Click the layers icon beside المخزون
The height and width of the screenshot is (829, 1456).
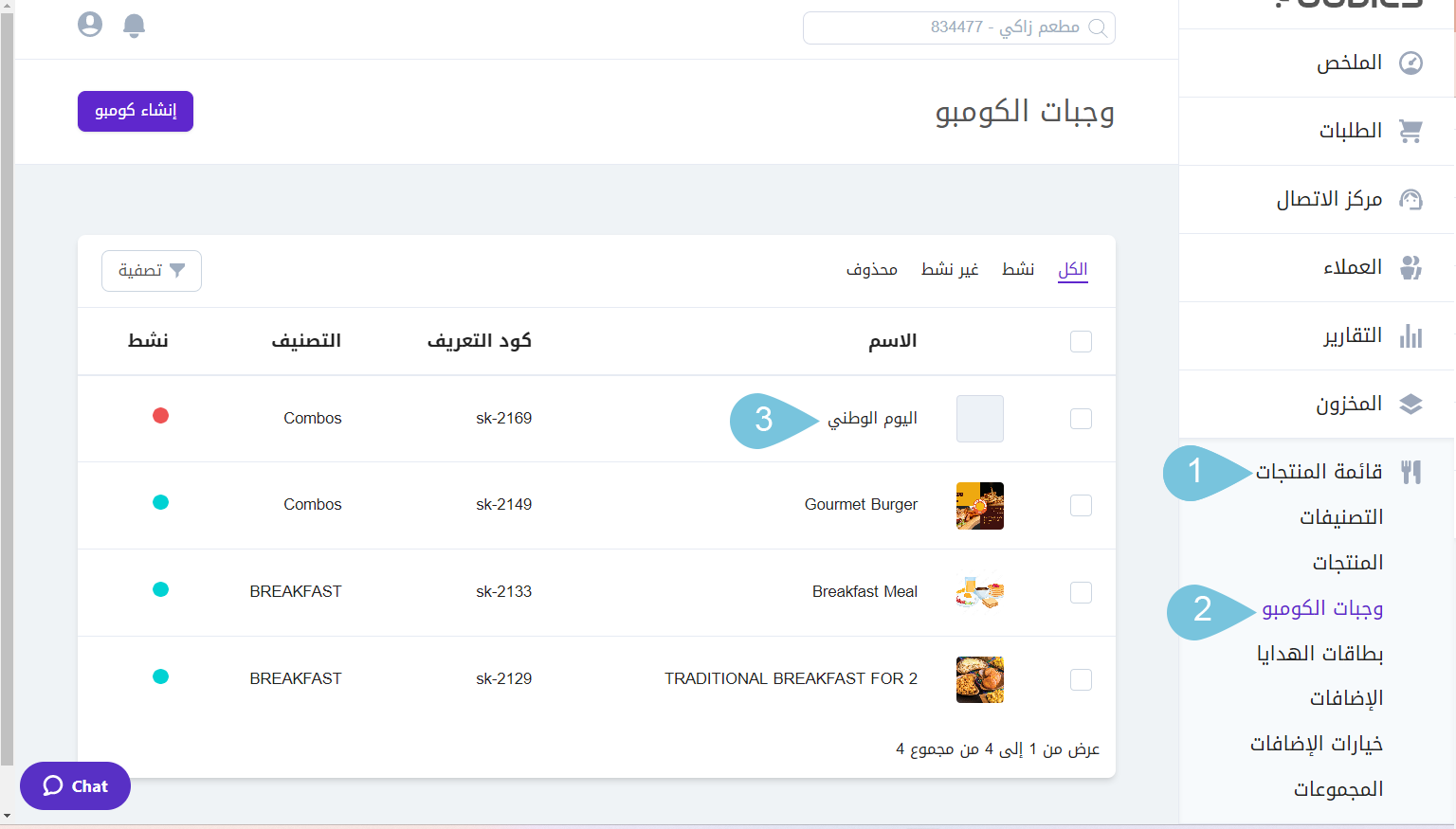point(1410,405)
